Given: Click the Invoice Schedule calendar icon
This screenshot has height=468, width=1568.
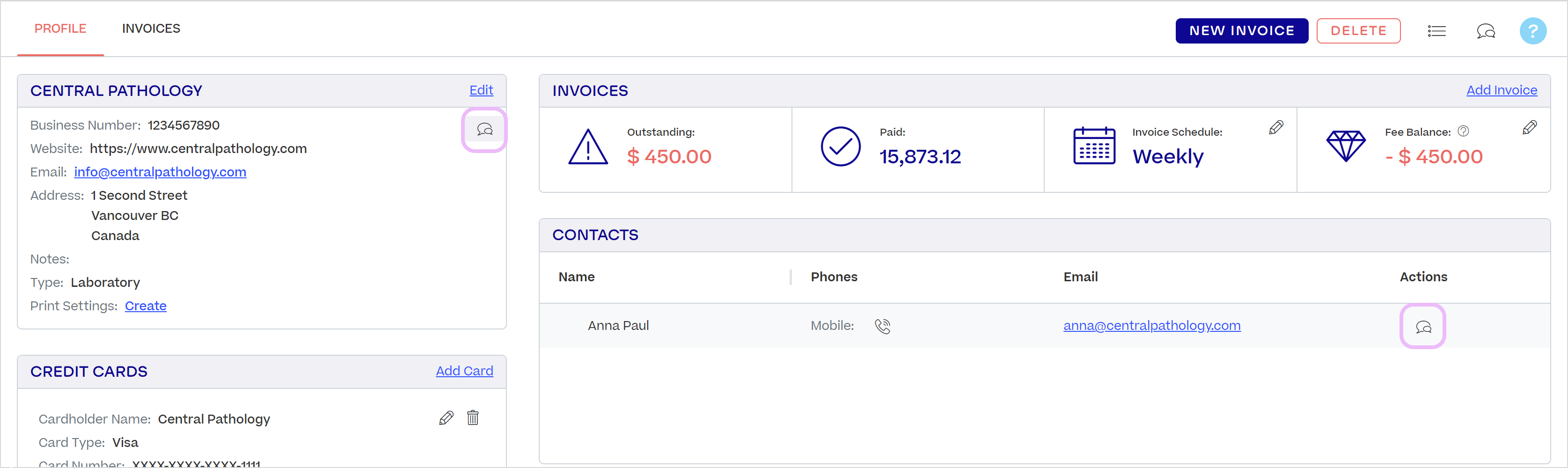Looking at the screenshot, I should [1094, 146].
